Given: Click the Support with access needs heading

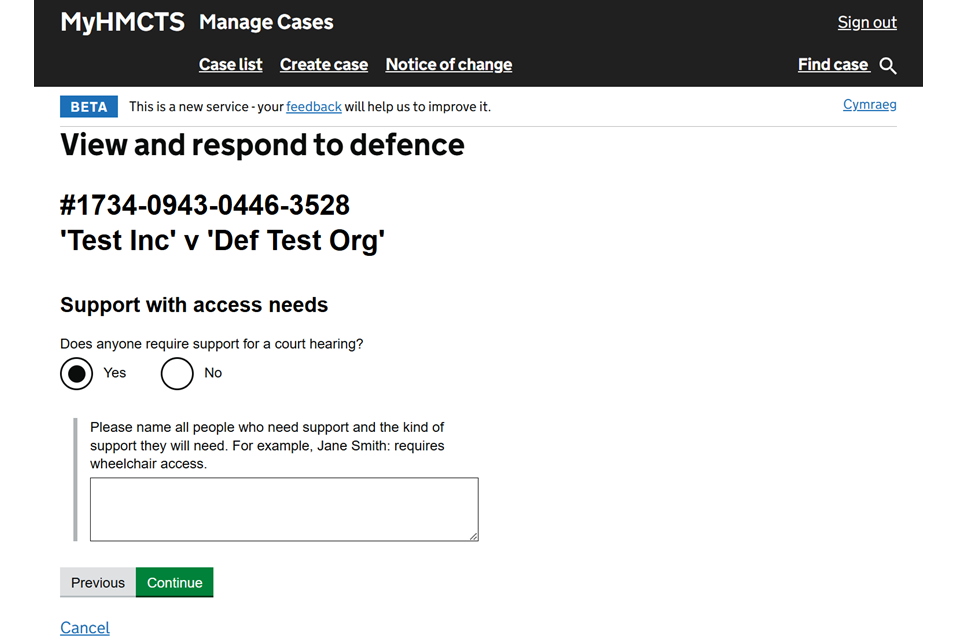Looking at the screenshot, I should click(x=194, y=305).
